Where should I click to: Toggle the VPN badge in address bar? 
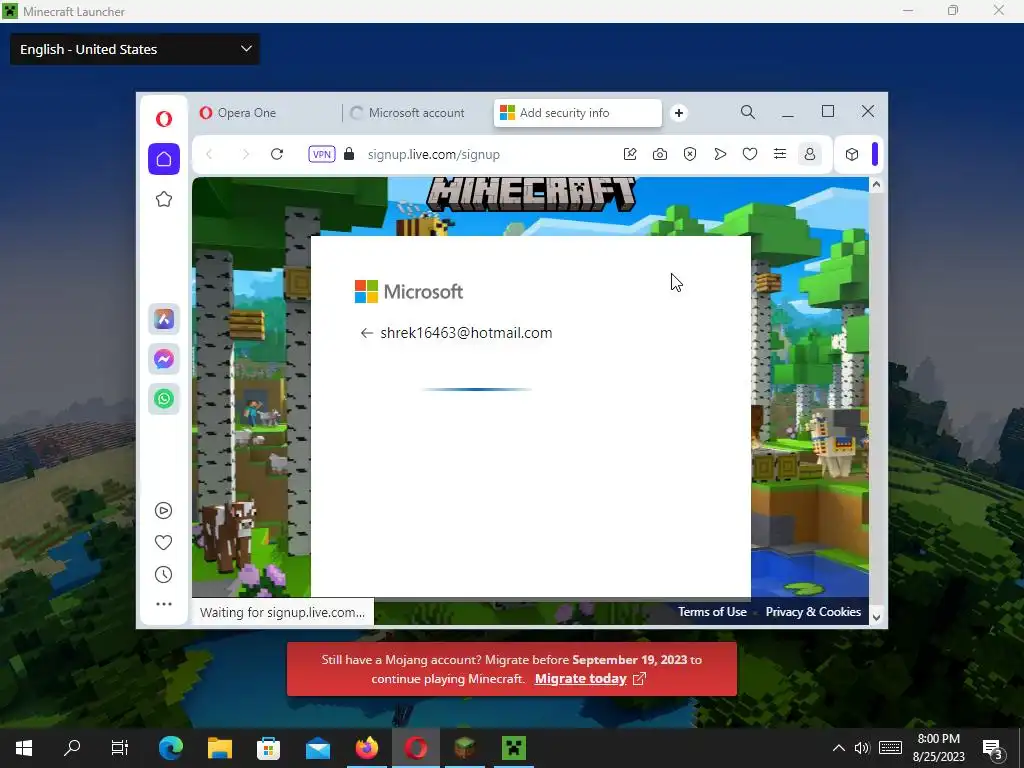point(322,154)
